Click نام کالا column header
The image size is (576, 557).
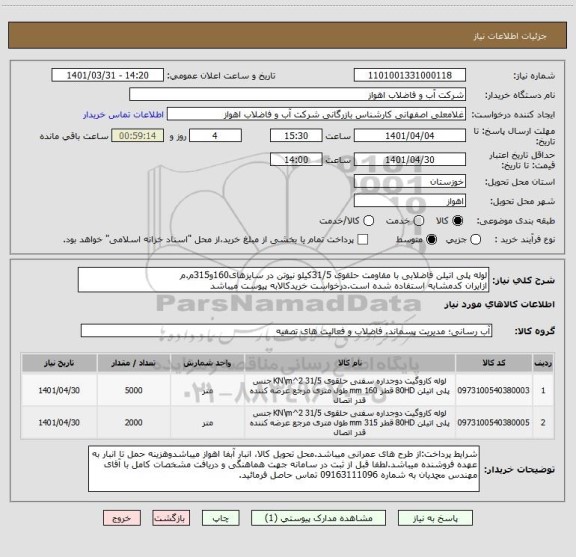coord(350,363)
